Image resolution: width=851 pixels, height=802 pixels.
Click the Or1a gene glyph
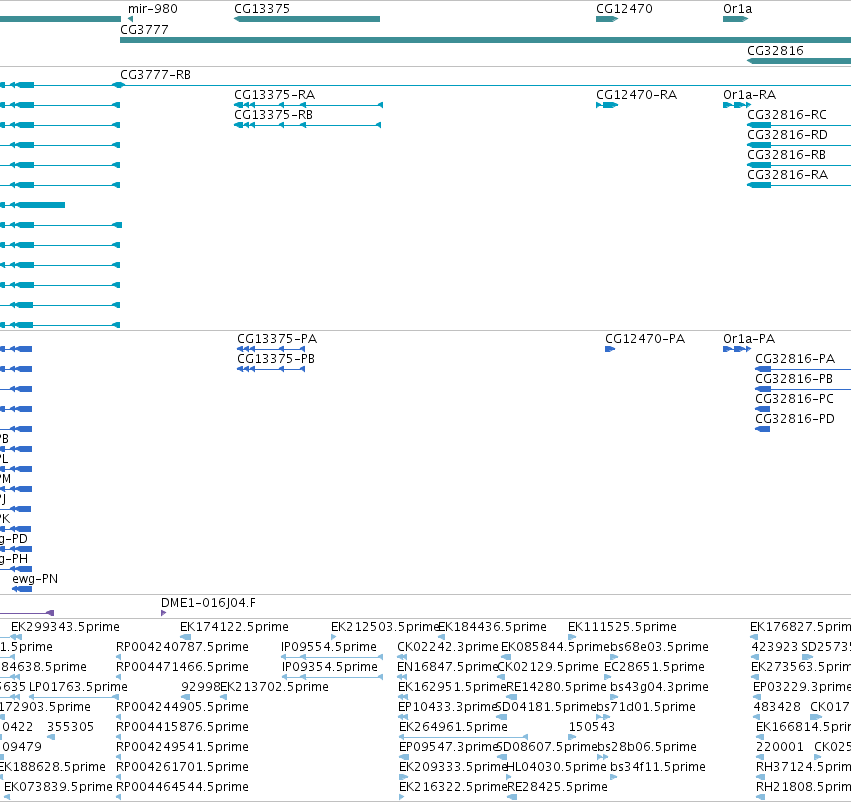click(x=735, y=19)
